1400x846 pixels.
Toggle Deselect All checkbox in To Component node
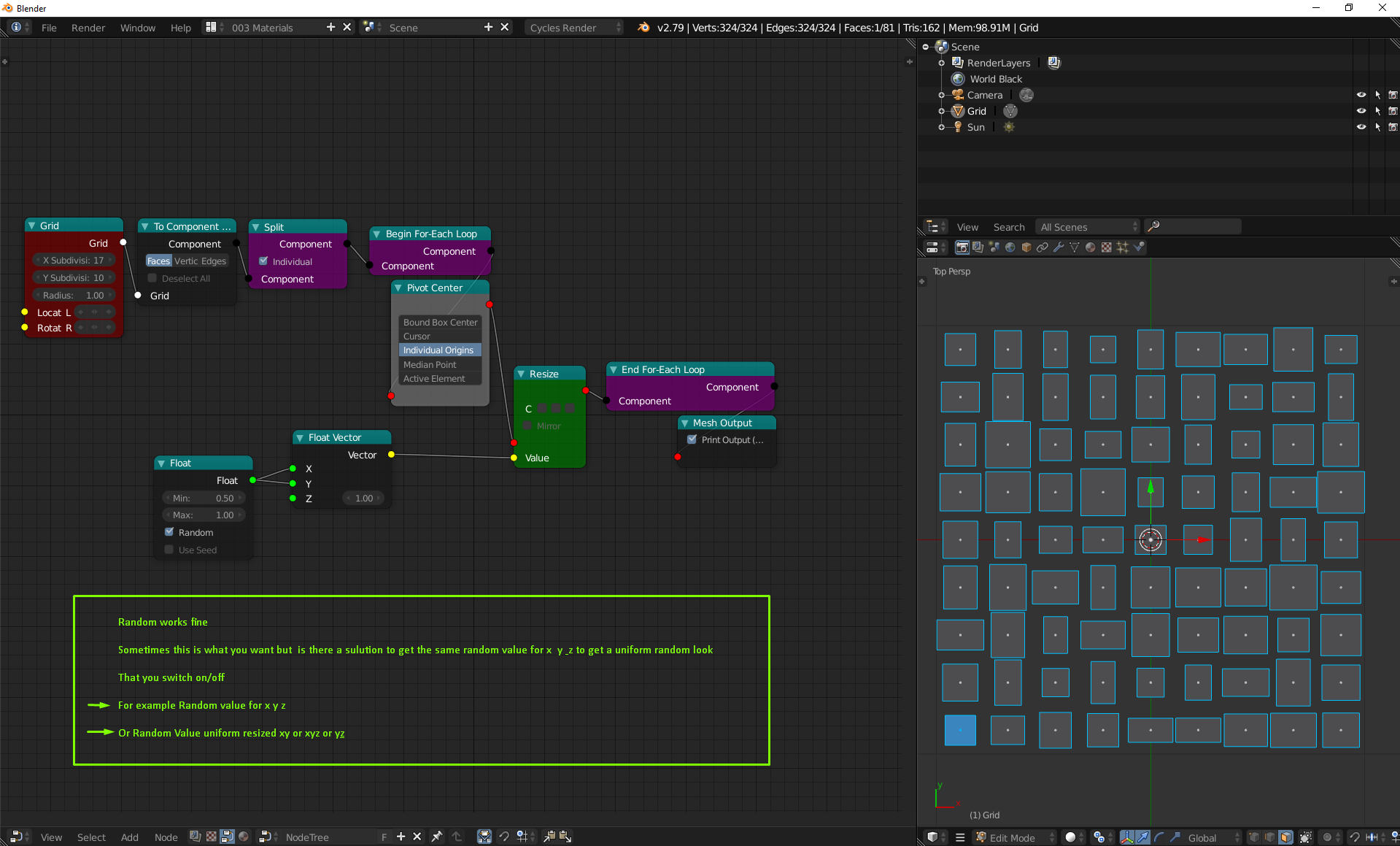tap(152, 278)
